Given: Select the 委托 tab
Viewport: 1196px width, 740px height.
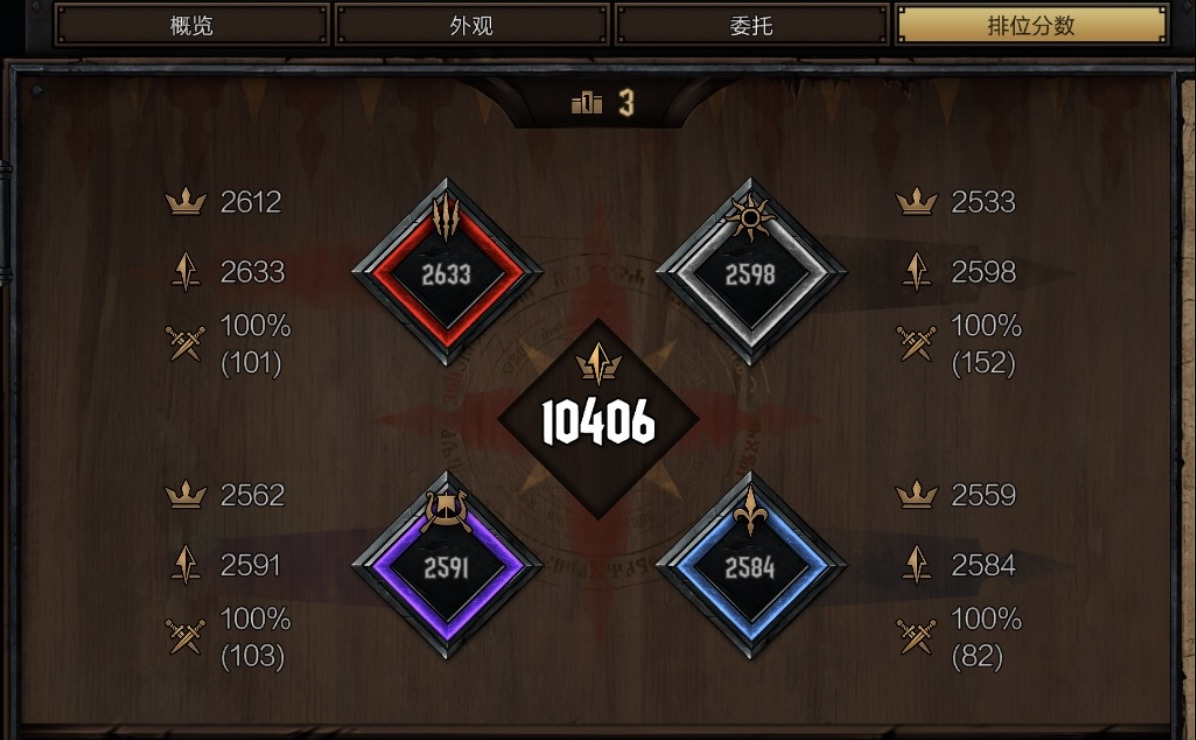Looking at the screenshot, I should click(751, 25).
